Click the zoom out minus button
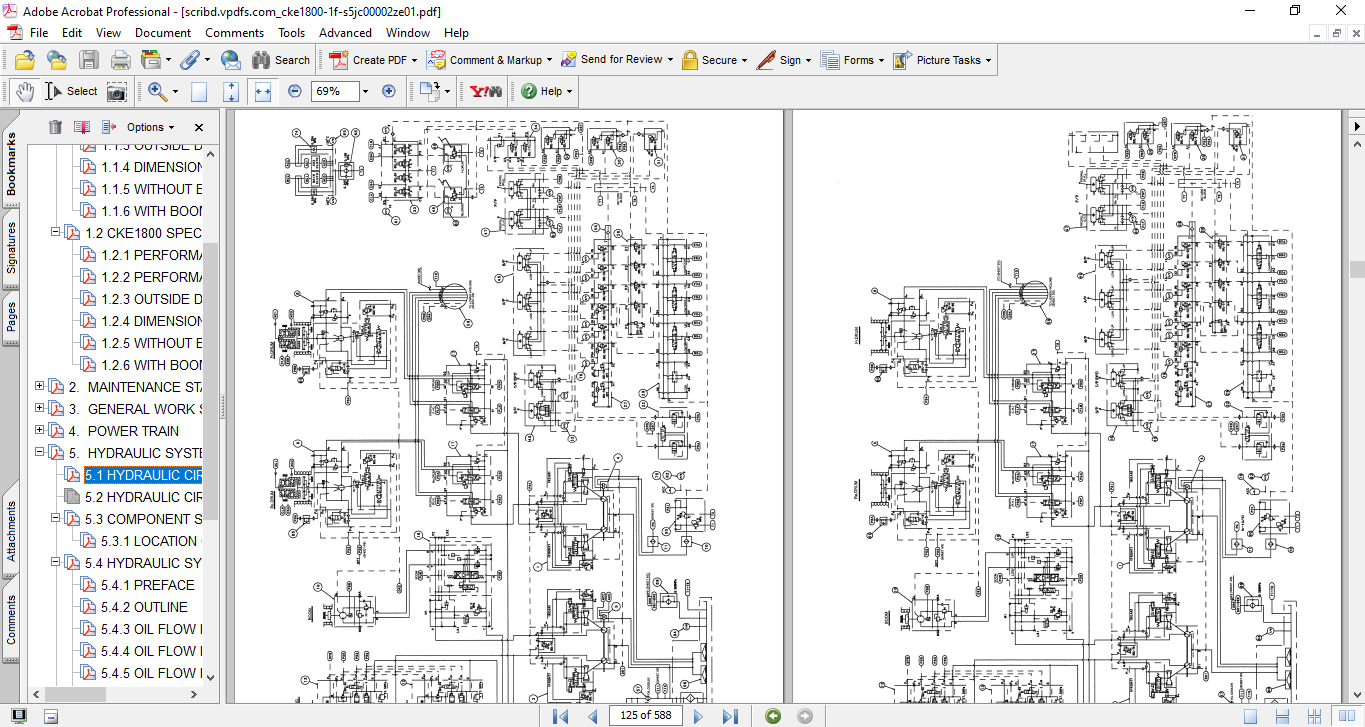 (294, 91)
